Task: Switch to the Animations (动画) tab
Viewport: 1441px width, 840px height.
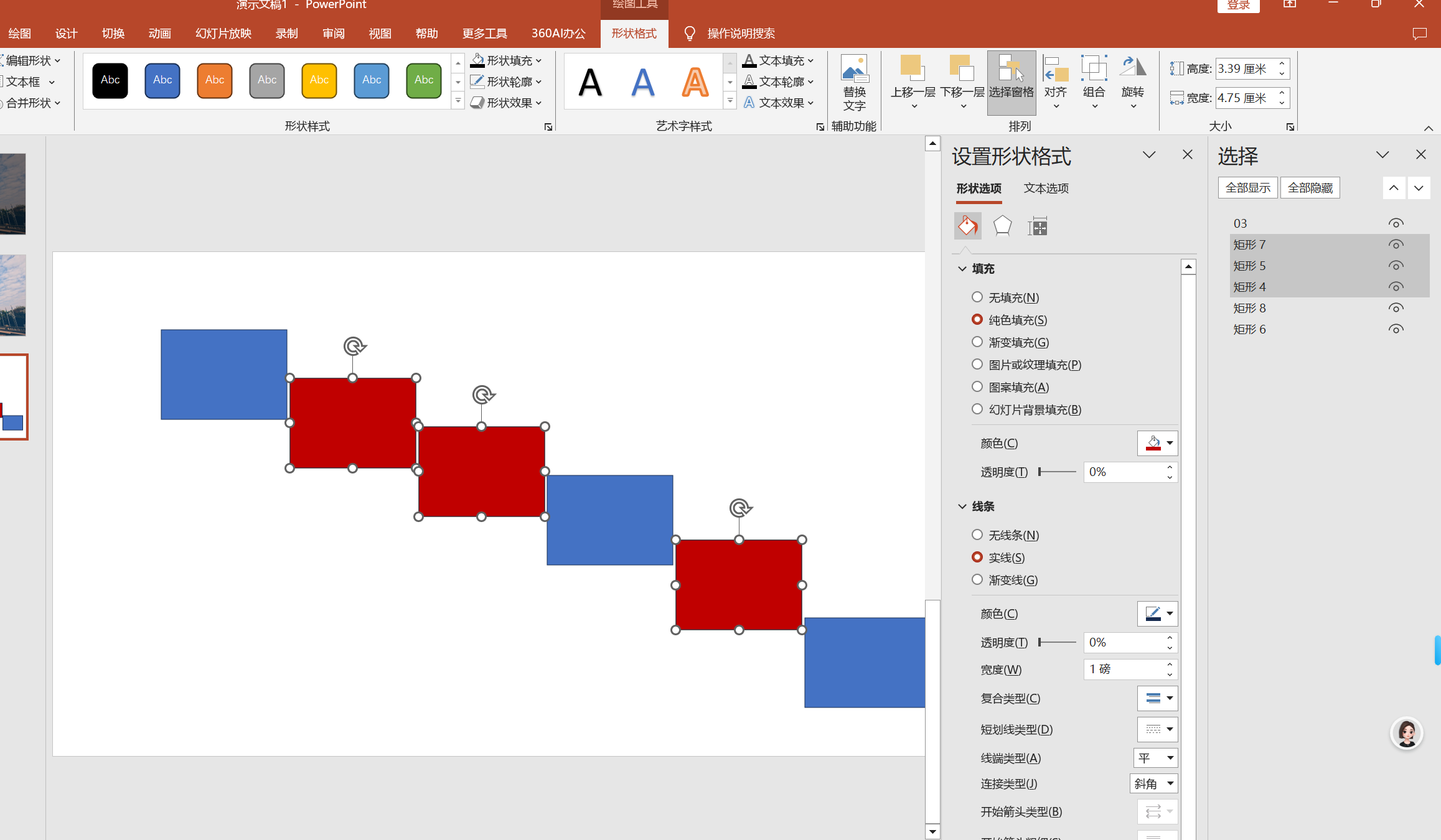Action: coord(159,34)
